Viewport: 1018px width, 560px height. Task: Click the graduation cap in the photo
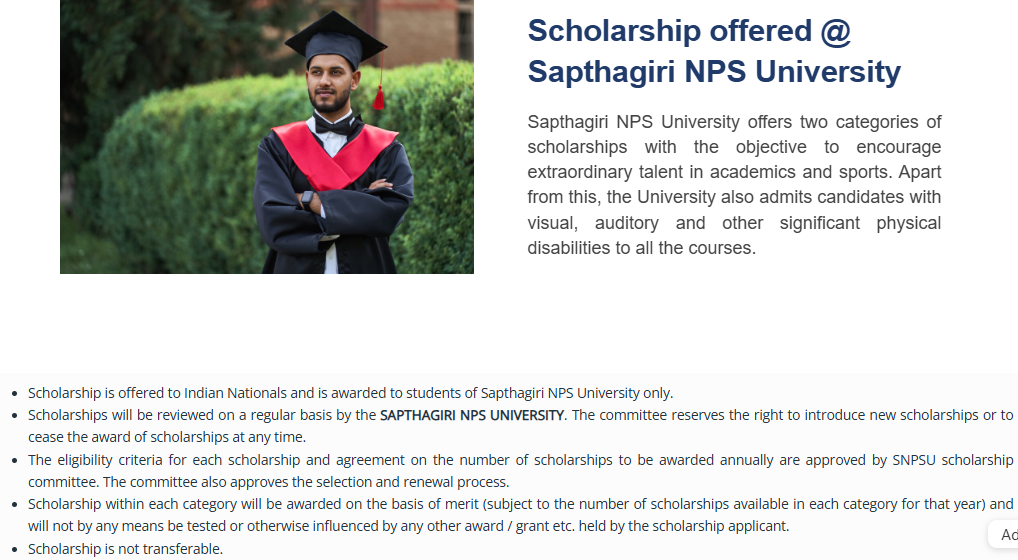pyautogui.click(x=336, y=40)
